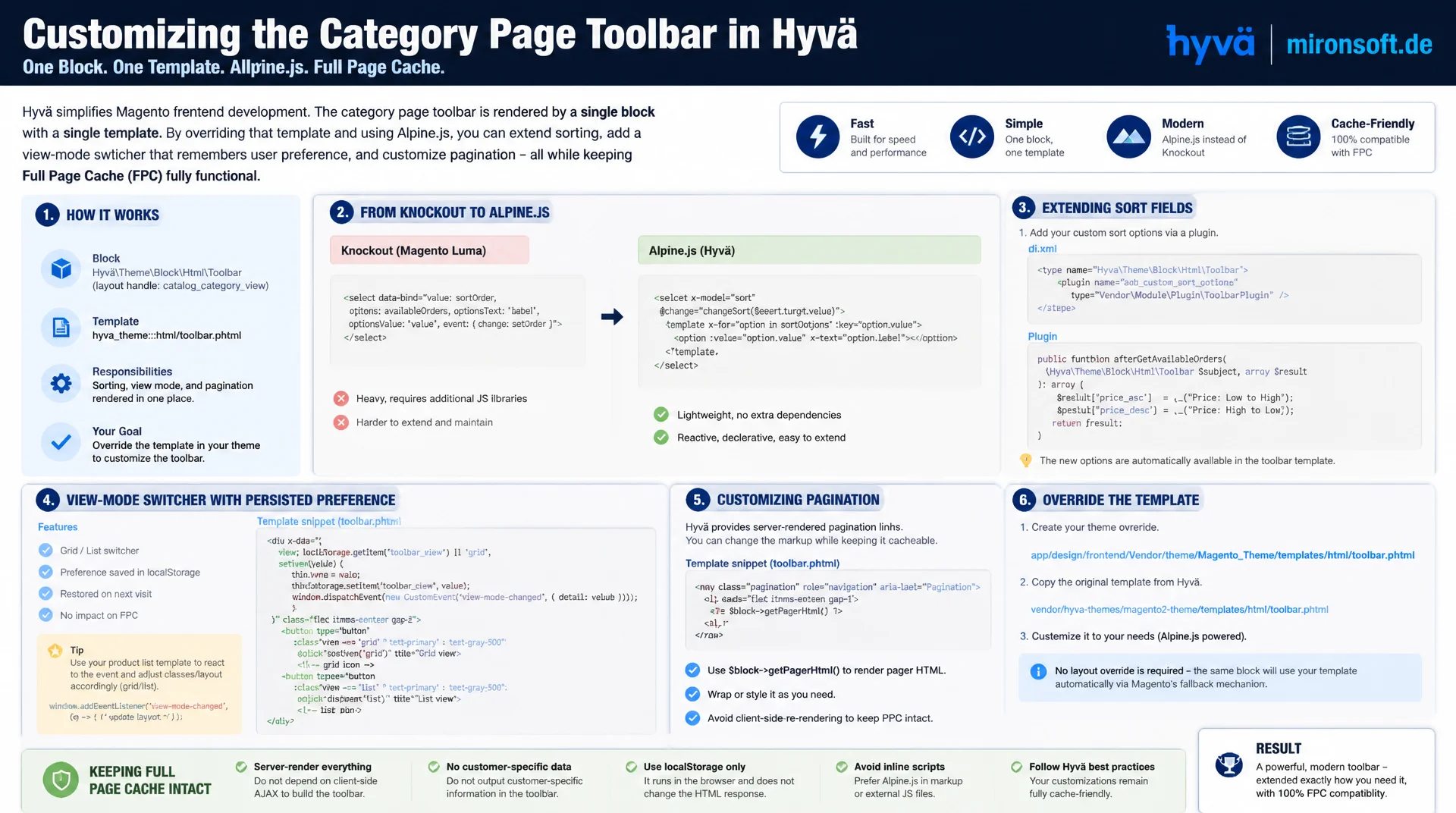Image resolution: width=1456 pixels, height=813 pixels.
Task: Open the mironsoft.de link
Action: 1359,45
